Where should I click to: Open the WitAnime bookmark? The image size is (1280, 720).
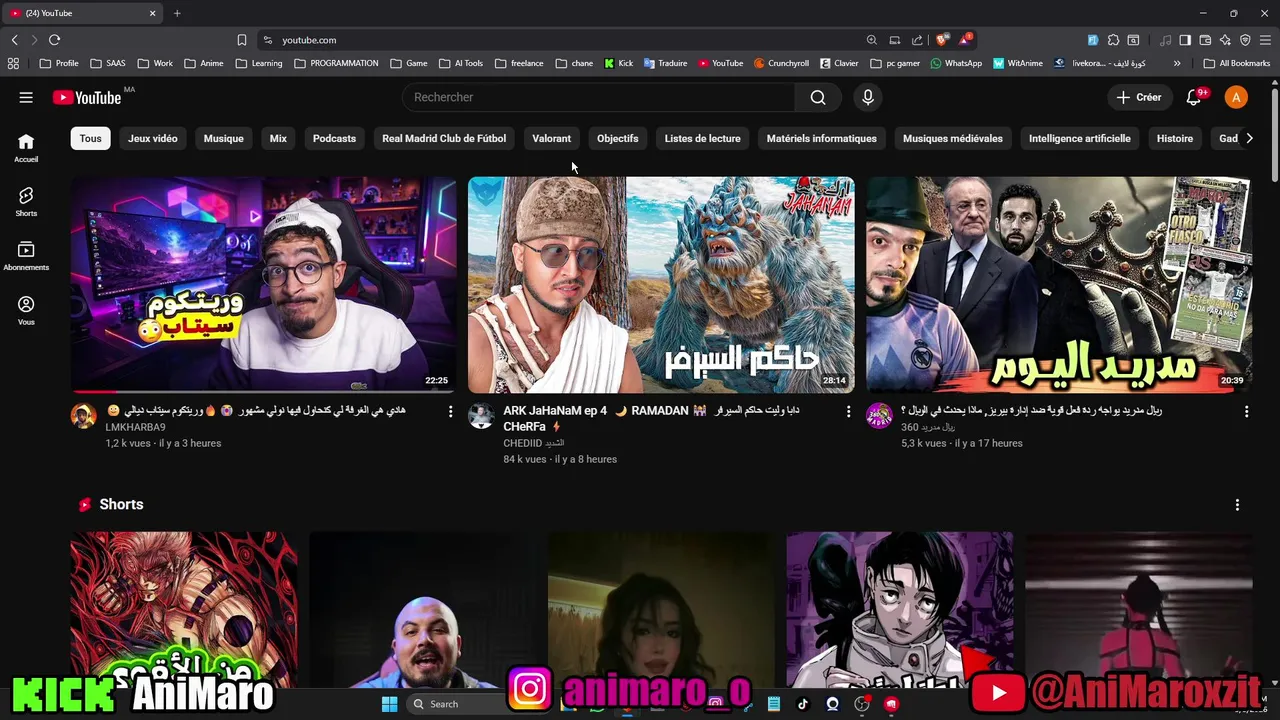click(1018, 63)
